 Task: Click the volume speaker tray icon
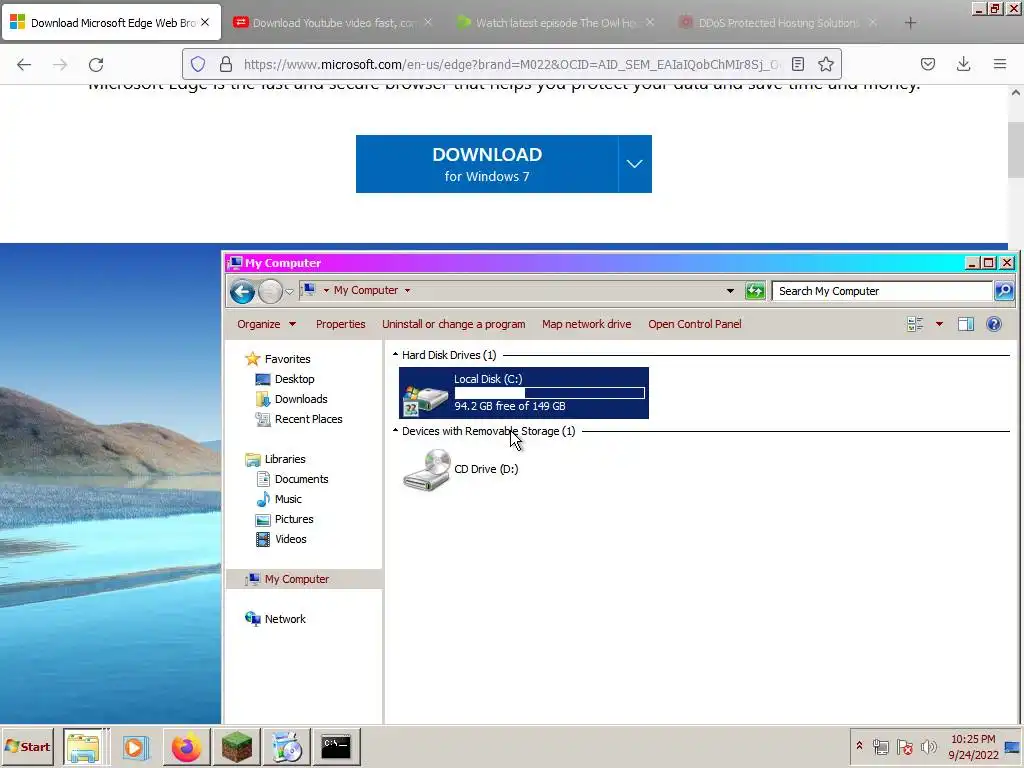(928, 746)
